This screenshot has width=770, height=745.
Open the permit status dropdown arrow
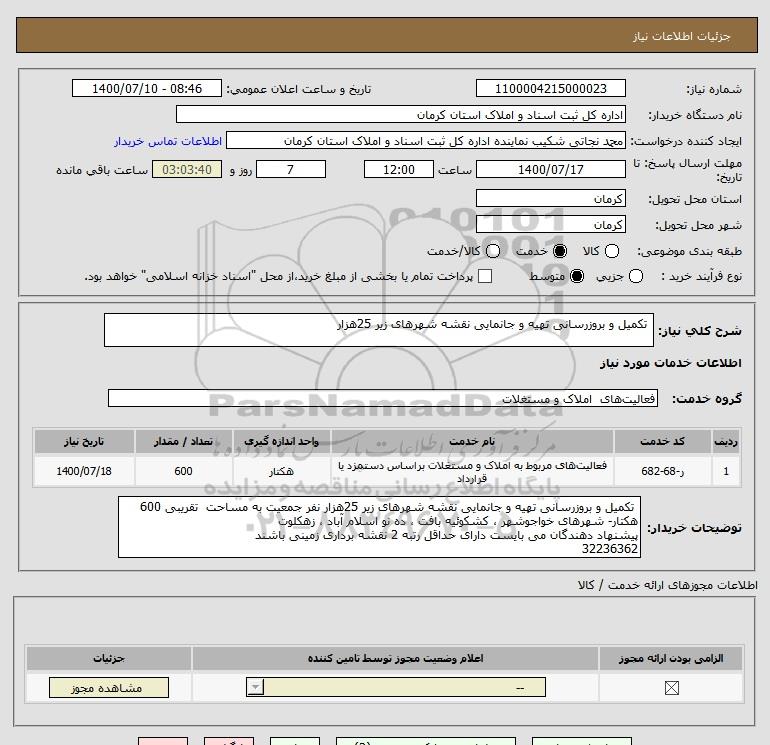click(x=255, y=687)
